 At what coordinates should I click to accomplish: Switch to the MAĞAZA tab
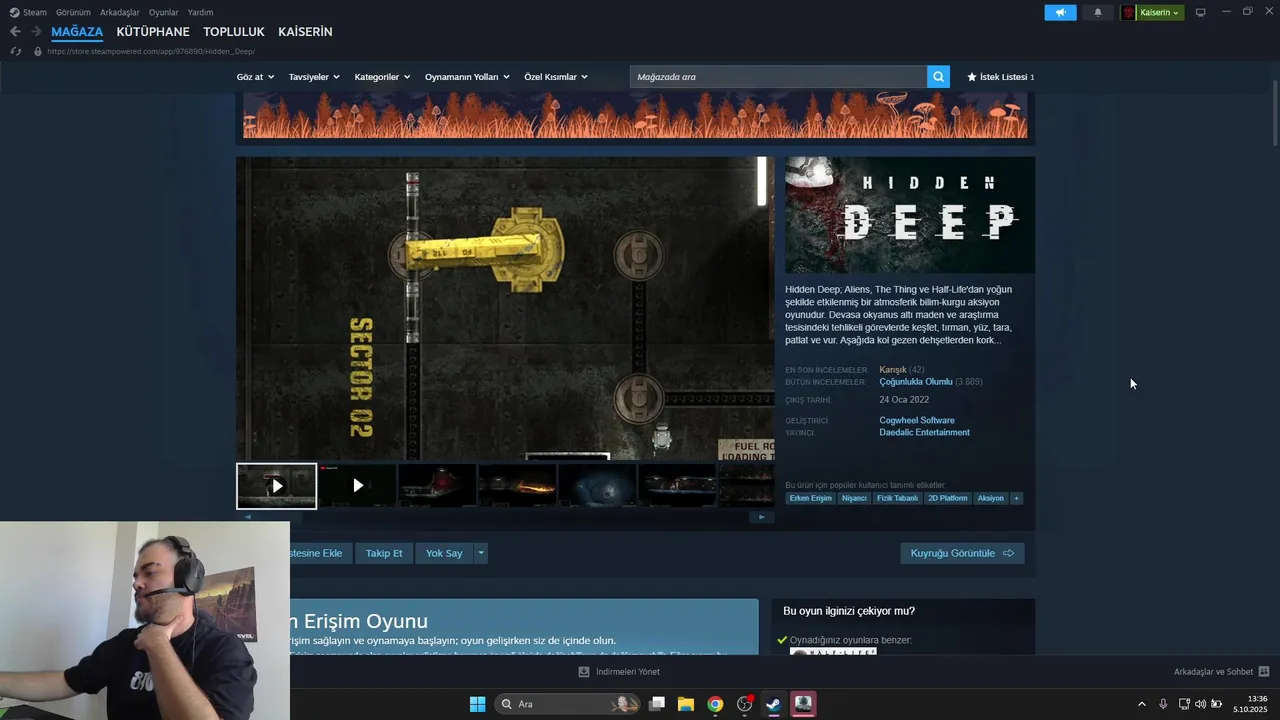click(x=77, y=32)
